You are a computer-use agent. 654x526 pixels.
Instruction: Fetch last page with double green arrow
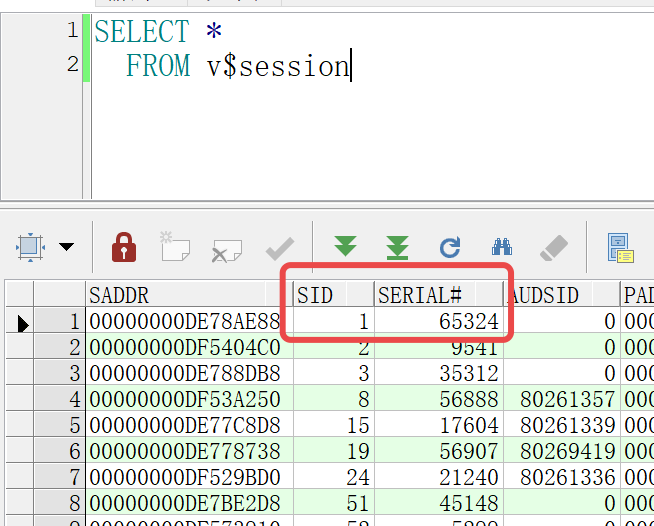(x=398, y=247)
